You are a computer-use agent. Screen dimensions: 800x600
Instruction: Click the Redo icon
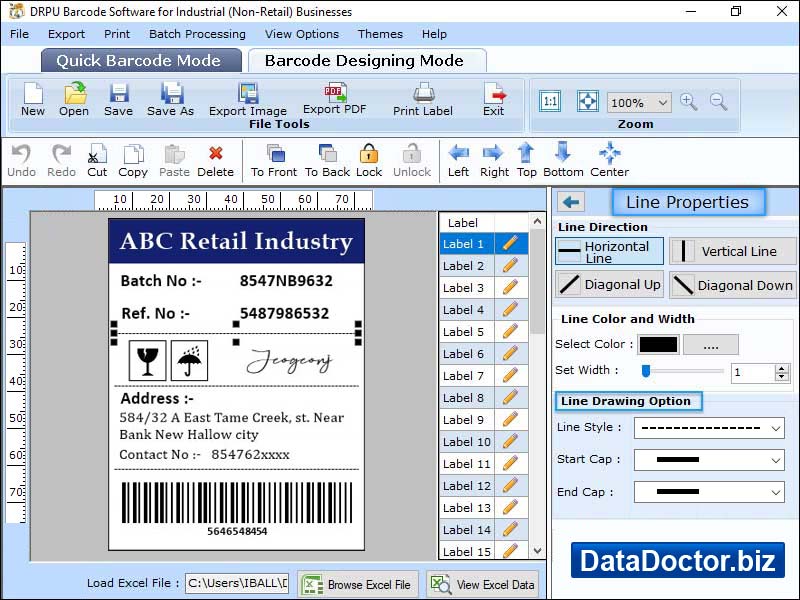[x=61, y=160]
